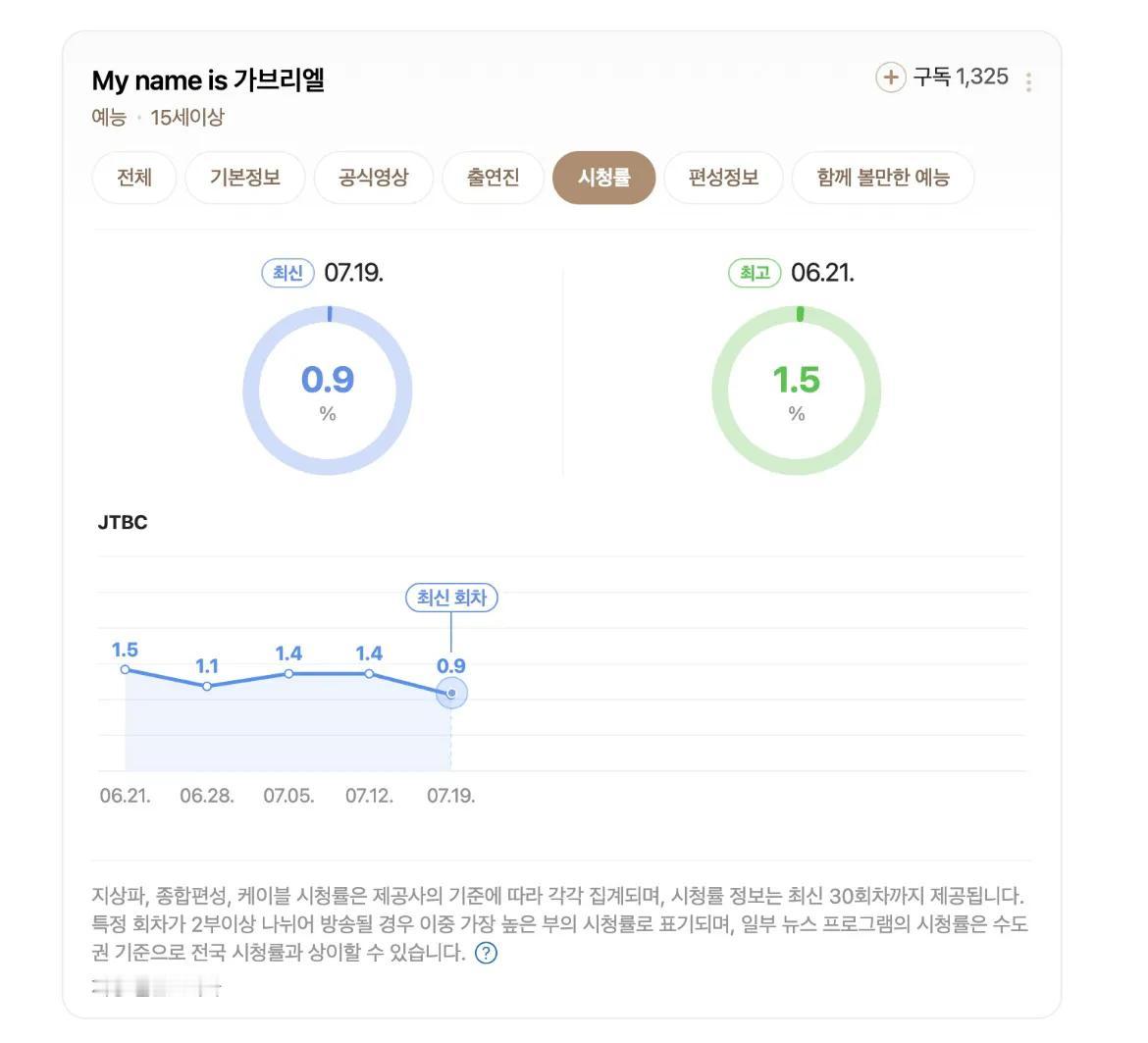Screen dimensions: 1148x1043
Task: Open the 편성정보 tab
Action: point(723,178)
